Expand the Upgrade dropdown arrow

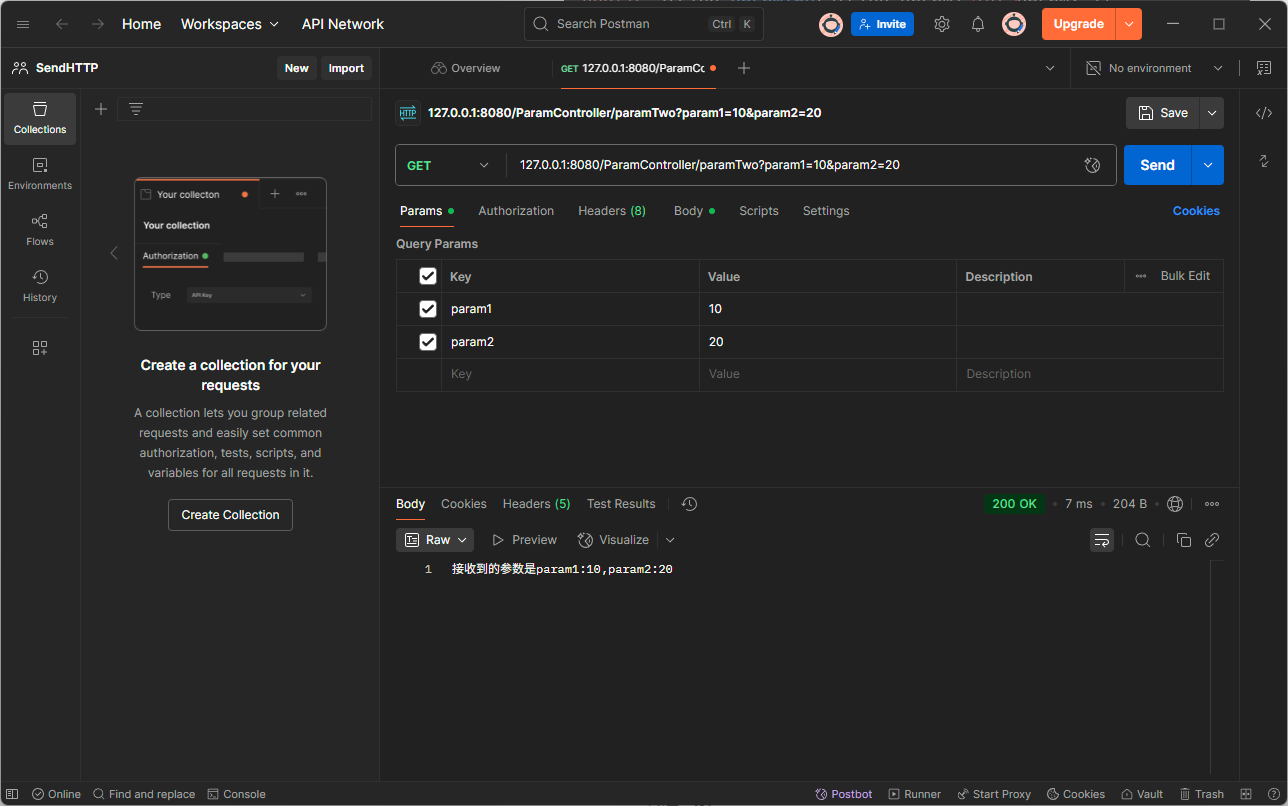coord(1129,24)
